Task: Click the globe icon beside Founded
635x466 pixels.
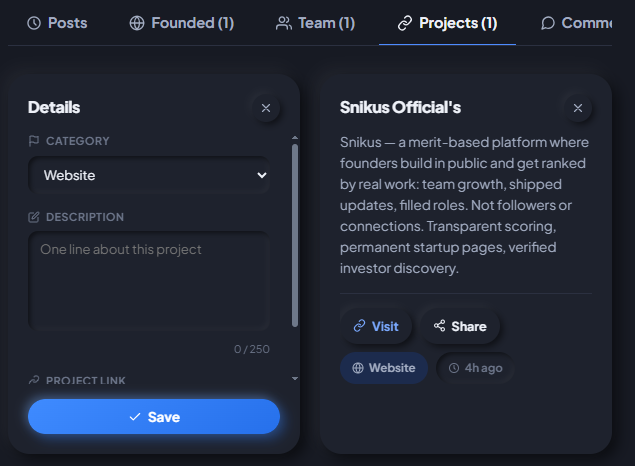Action: 137,23
